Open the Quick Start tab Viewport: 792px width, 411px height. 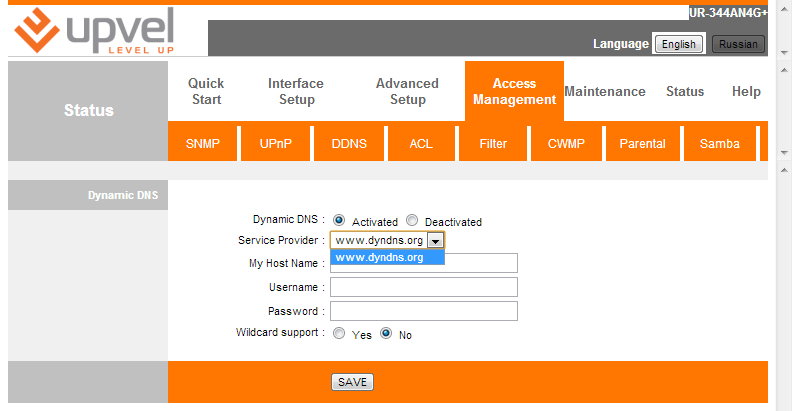pos(206,91)
